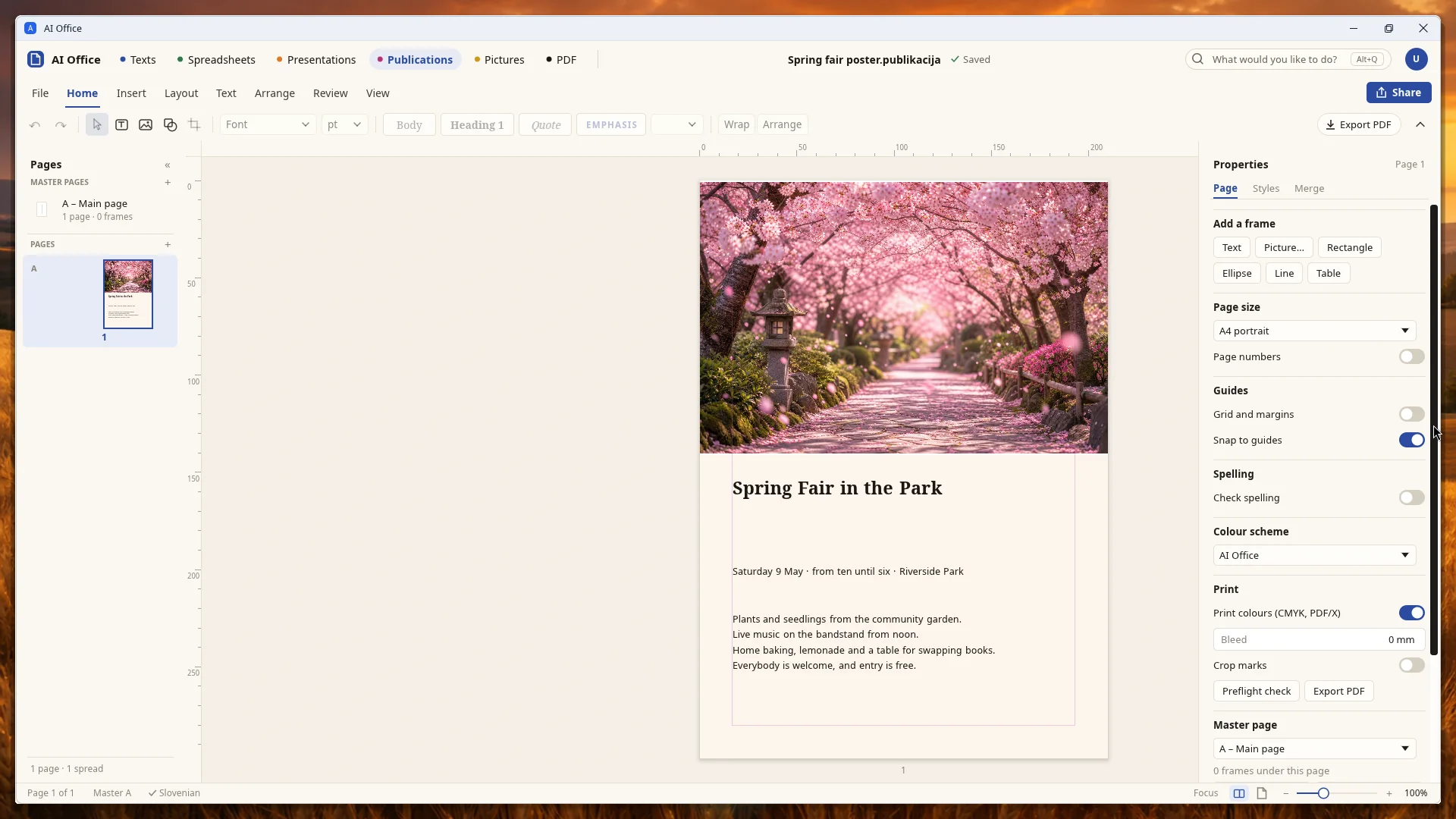Screen dimensions: 1456x819
Task: Click the zoom slider handle
Action: (1323, 793)
